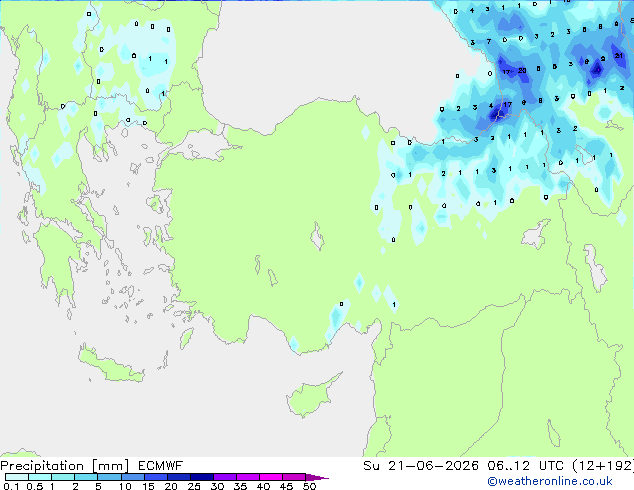Pick the 15–20 mm legend swatch

click(x=156, y=477)
